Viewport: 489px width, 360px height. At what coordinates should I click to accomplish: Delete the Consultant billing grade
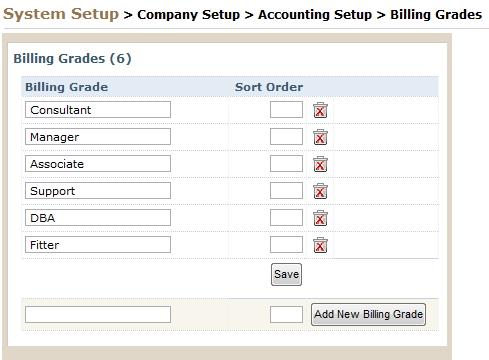320,110
